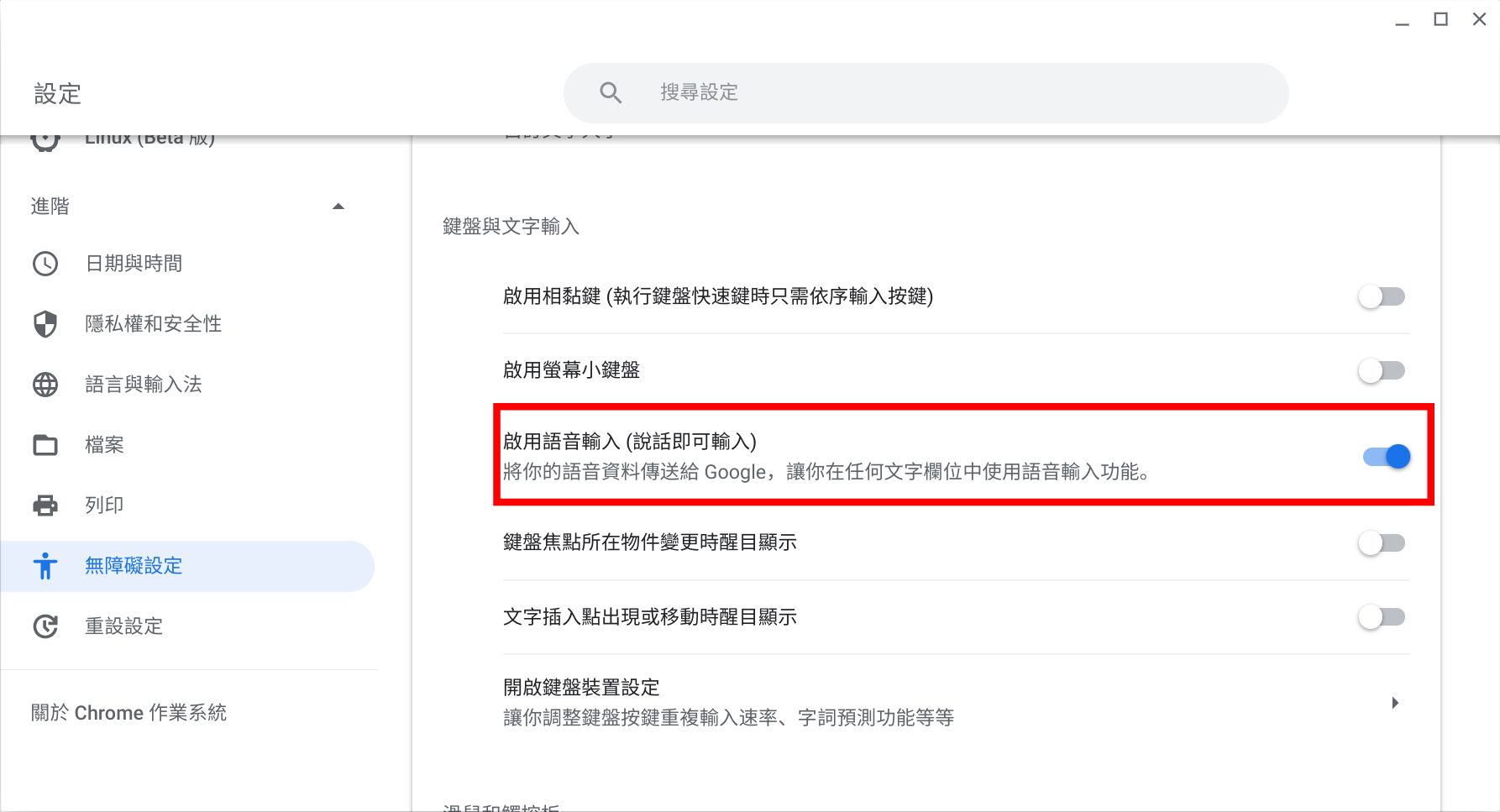This screenshot has width=1500, height=812.
Task: Open 開啟鍵盤裝置設定 via its right arrow
Action: coord(1394,703)
